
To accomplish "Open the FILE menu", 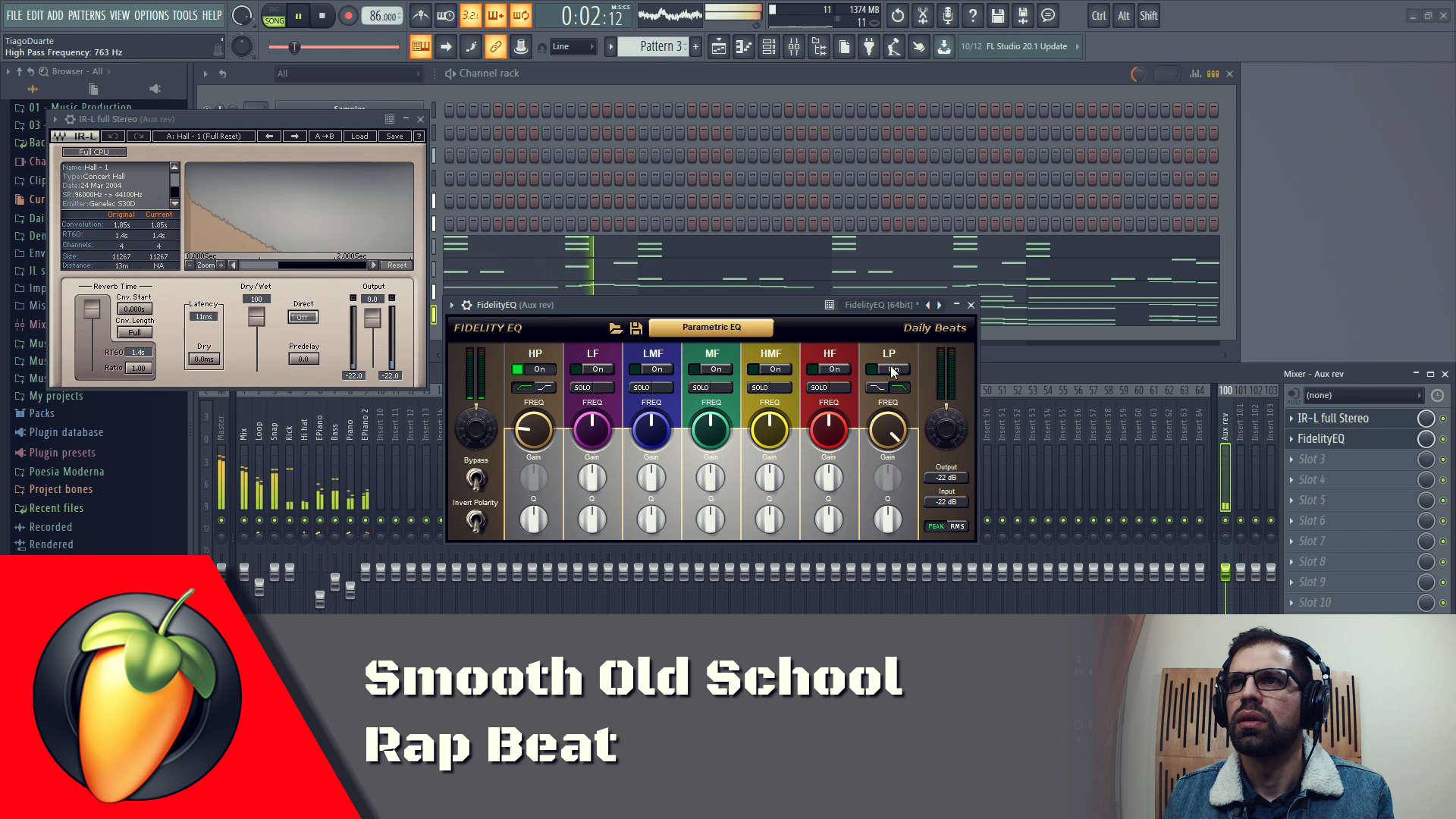I will pyautogui.click(x=14, y=15).
